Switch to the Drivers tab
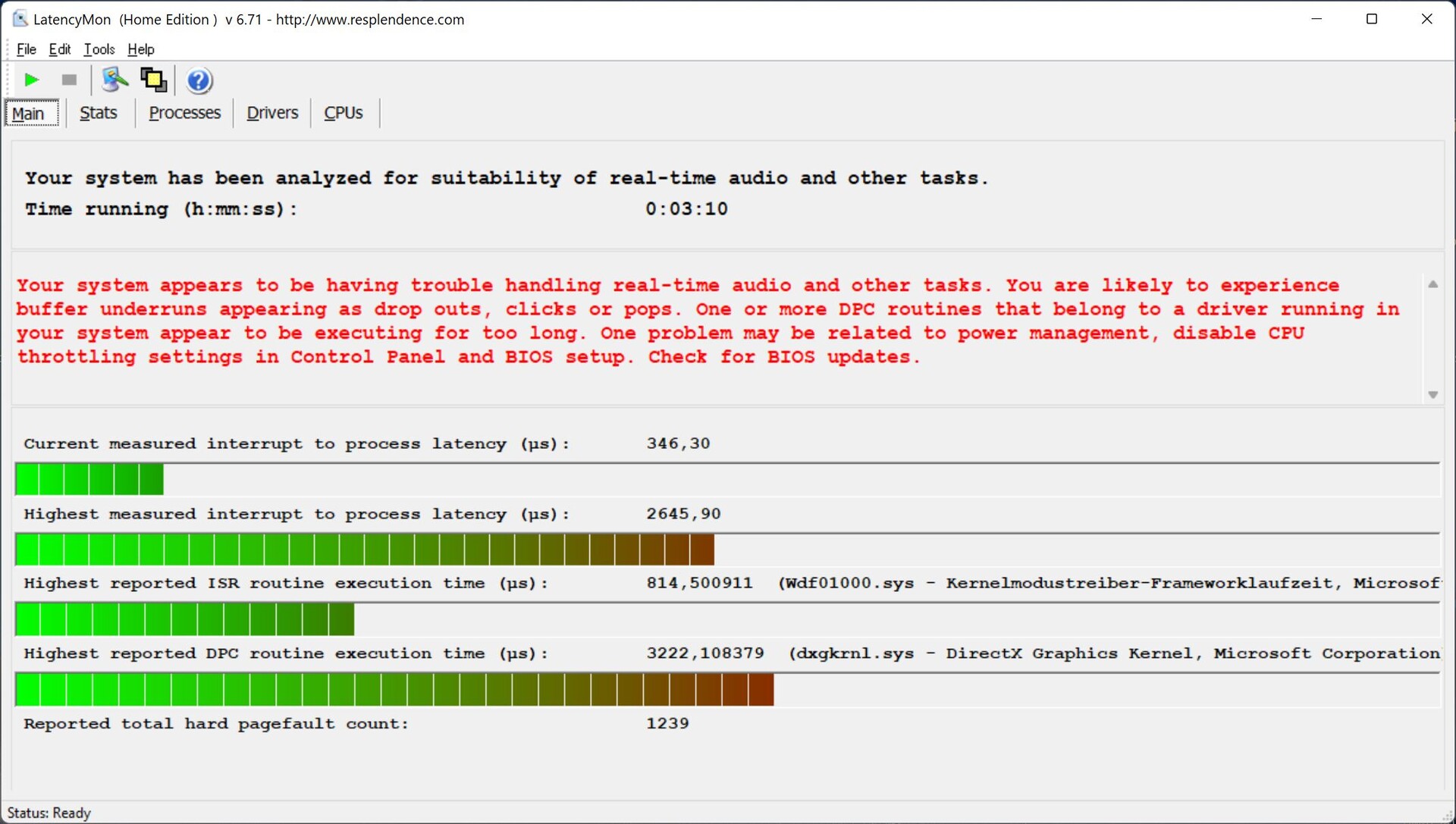The image size is (1456, 824). click(272, 113)
